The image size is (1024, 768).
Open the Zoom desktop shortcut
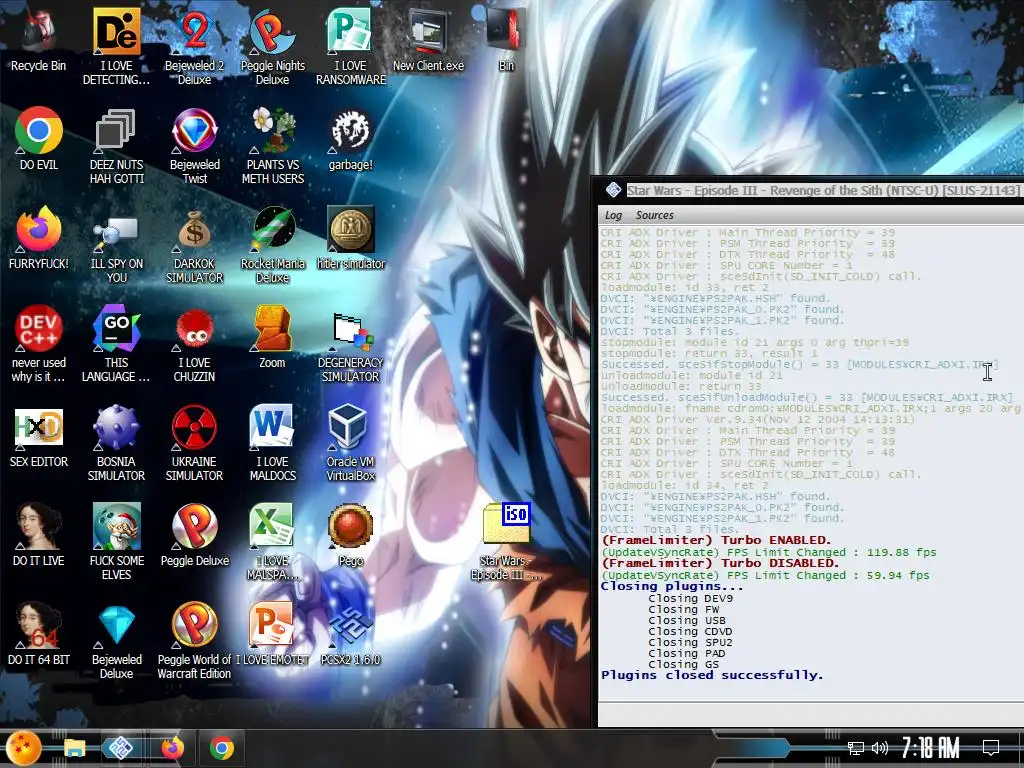272,337
